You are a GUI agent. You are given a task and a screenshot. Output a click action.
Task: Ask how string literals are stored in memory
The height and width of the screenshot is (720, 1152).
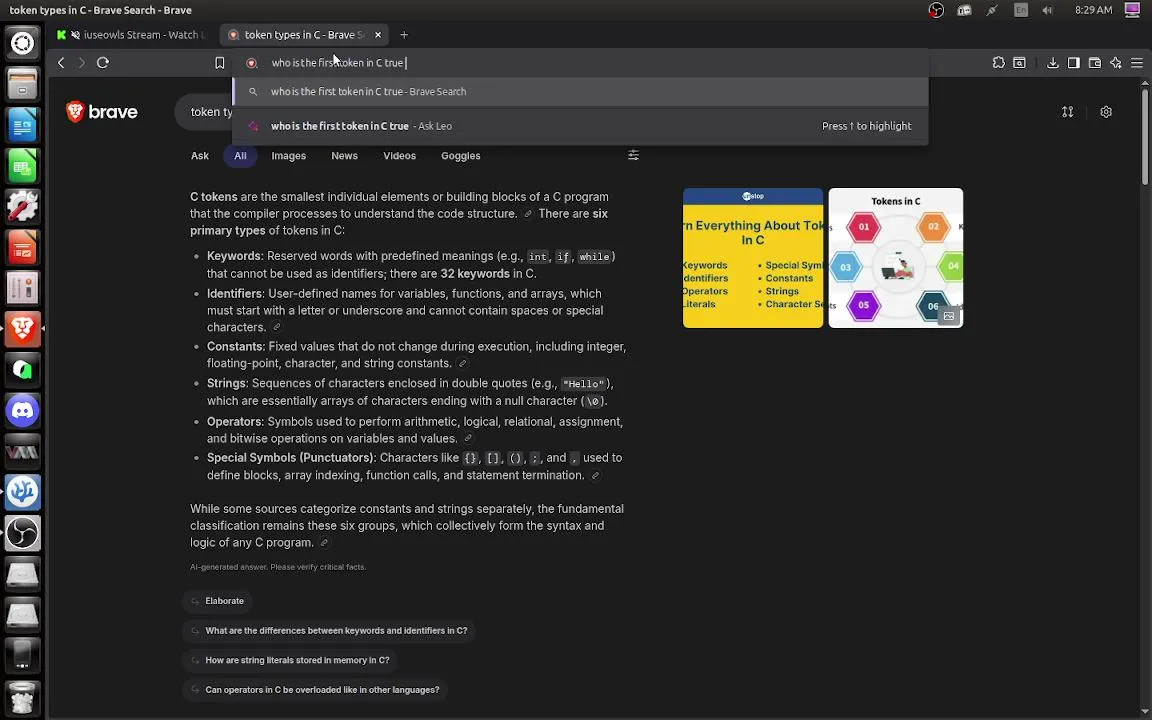[x=290, y=660]
